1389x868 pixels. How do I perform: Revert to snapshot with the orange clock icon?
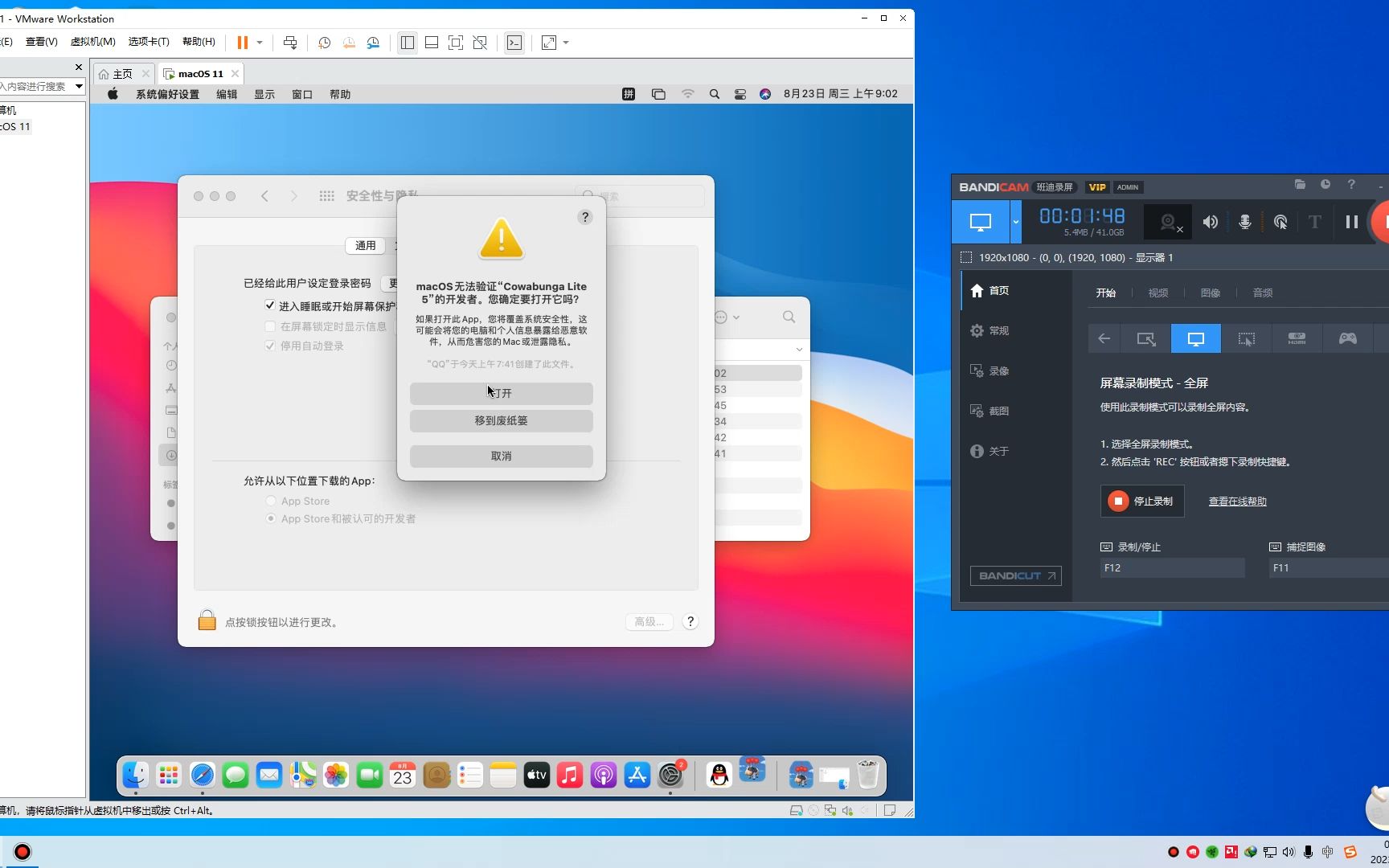tap(349, 43)
